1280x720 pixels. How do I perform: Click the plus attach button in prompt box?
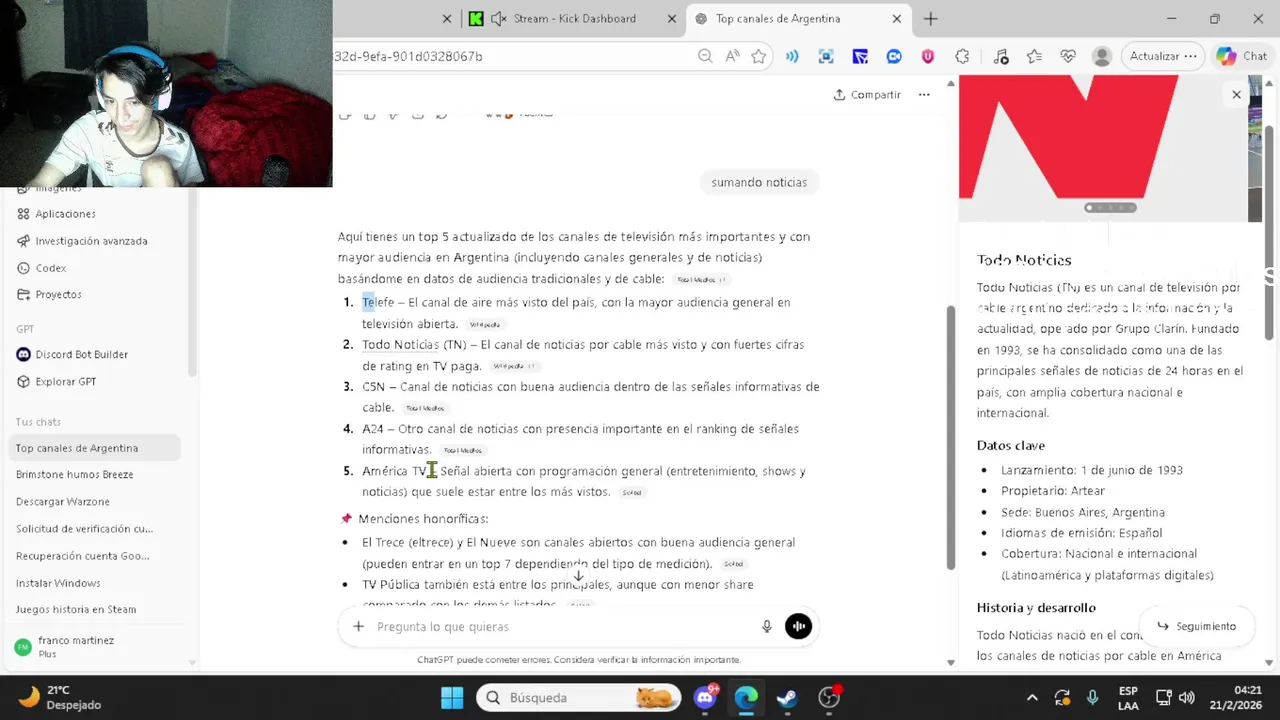(358, 626)
